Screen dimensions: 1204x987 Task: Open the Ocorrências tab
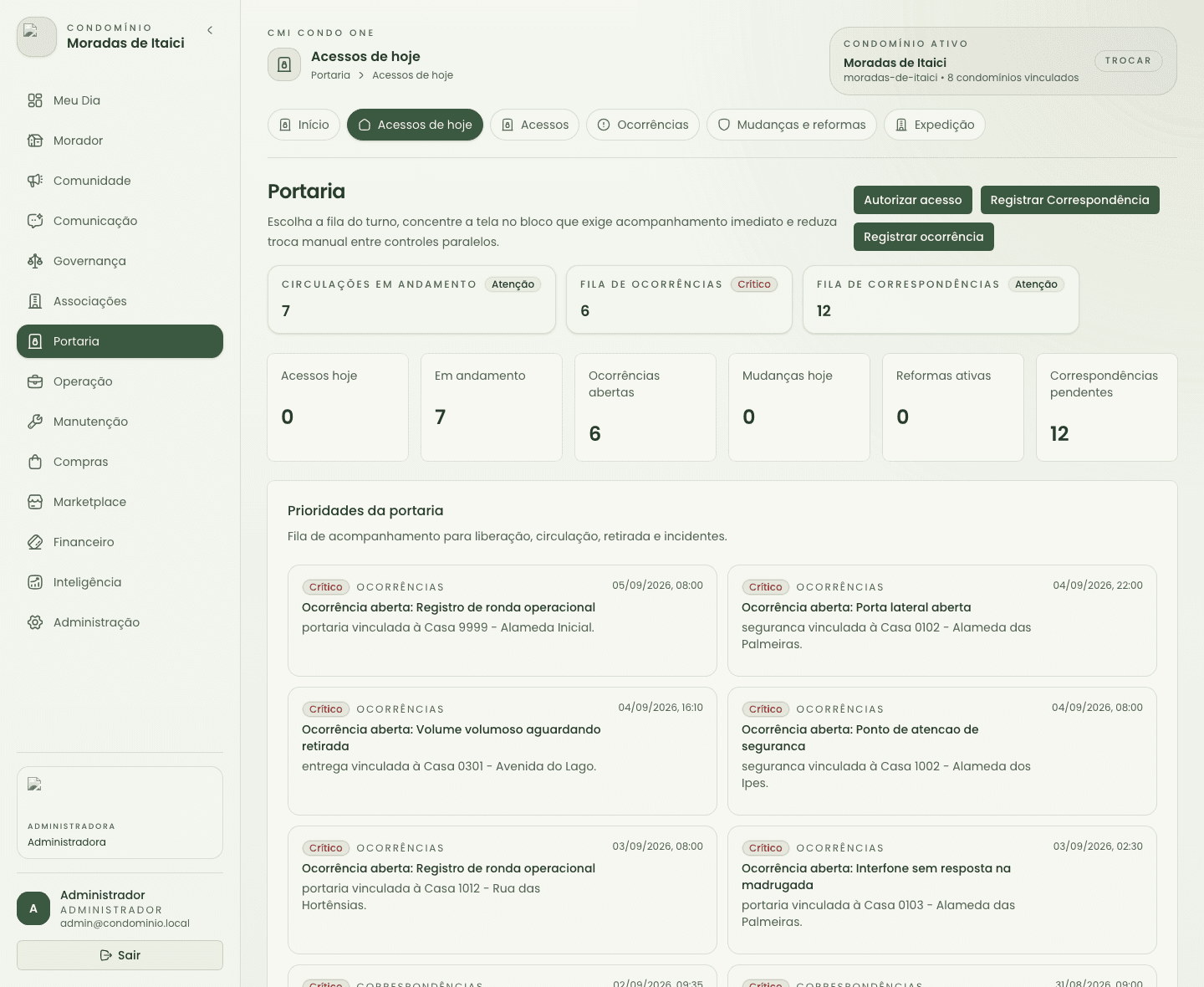click(643, 125)
